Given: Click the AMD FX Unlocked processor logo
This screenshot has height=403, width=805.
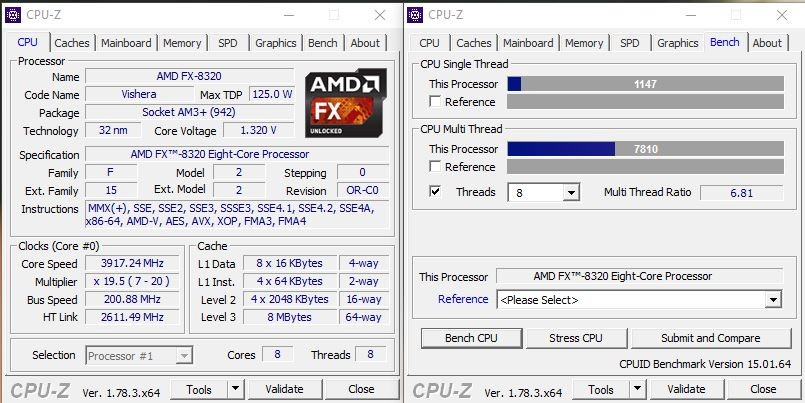Looking at the screenshot, I should point(346,103).
